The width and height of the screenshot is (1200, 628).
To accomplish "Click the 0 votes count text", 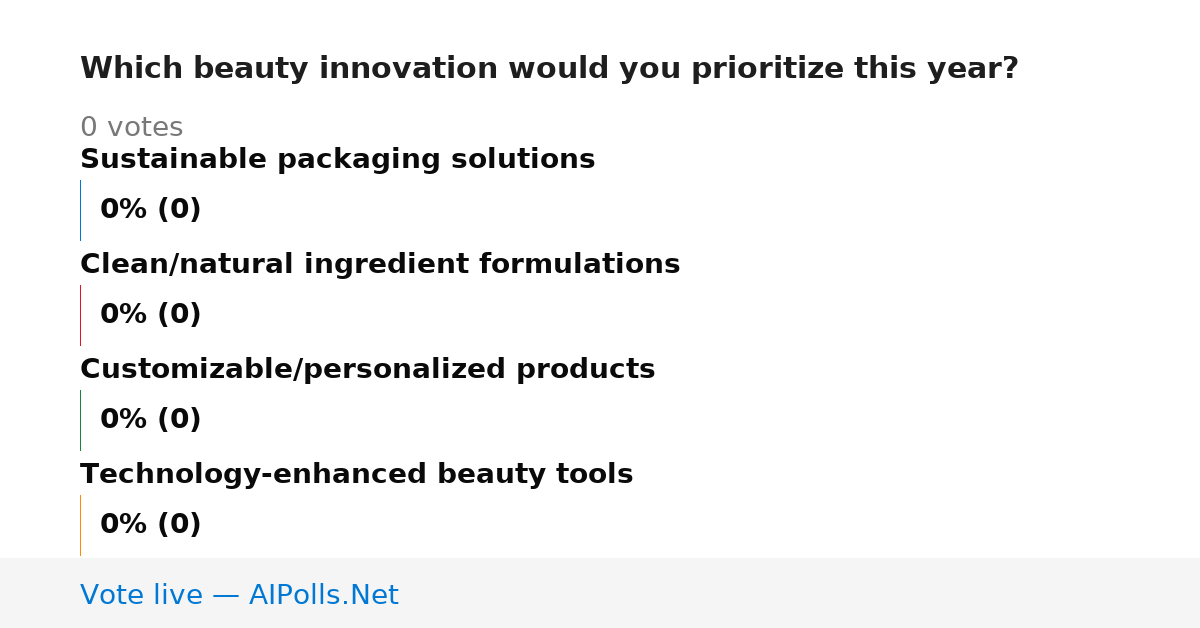I will click(x=131, y=128).
